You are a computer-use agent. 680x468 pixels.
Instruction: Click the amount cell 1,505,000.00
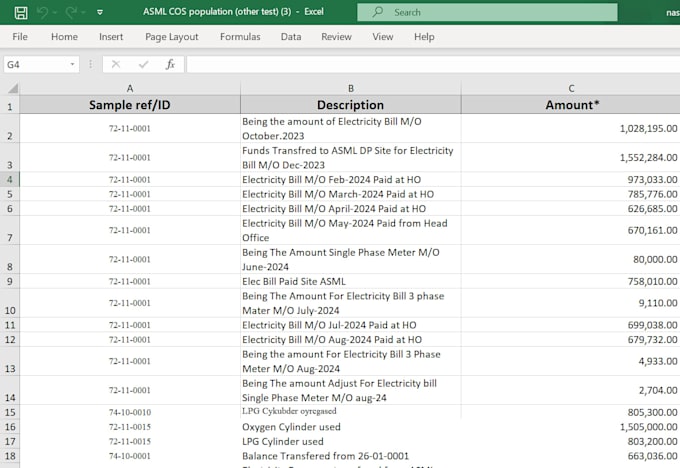[x=571, y=427]
